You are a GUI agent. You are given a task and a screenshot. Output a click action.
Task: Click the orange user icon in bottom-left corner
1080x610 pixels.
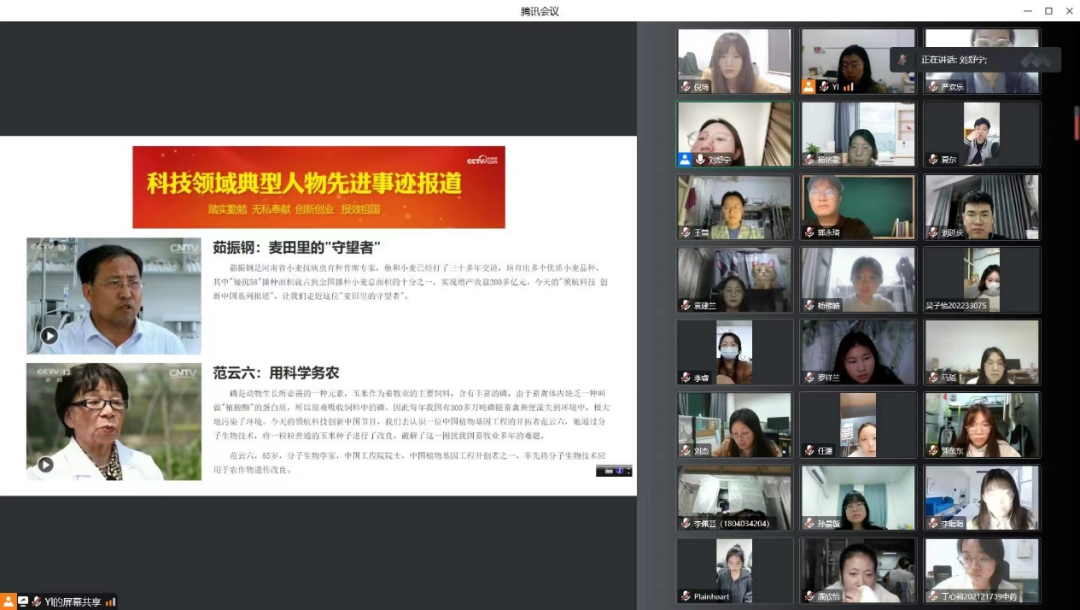coord(8,601)
